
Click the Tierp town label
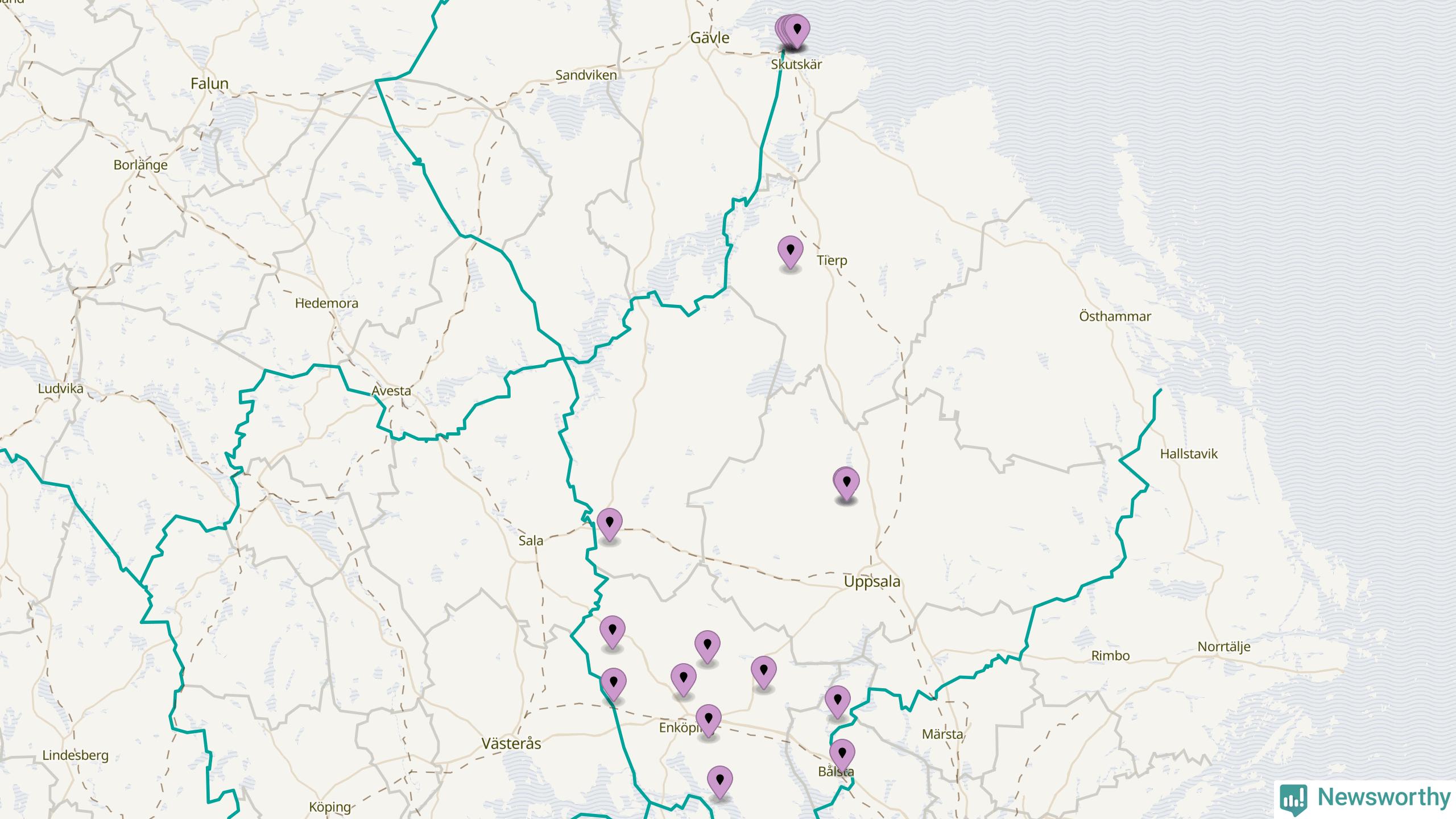coord(832,260)
